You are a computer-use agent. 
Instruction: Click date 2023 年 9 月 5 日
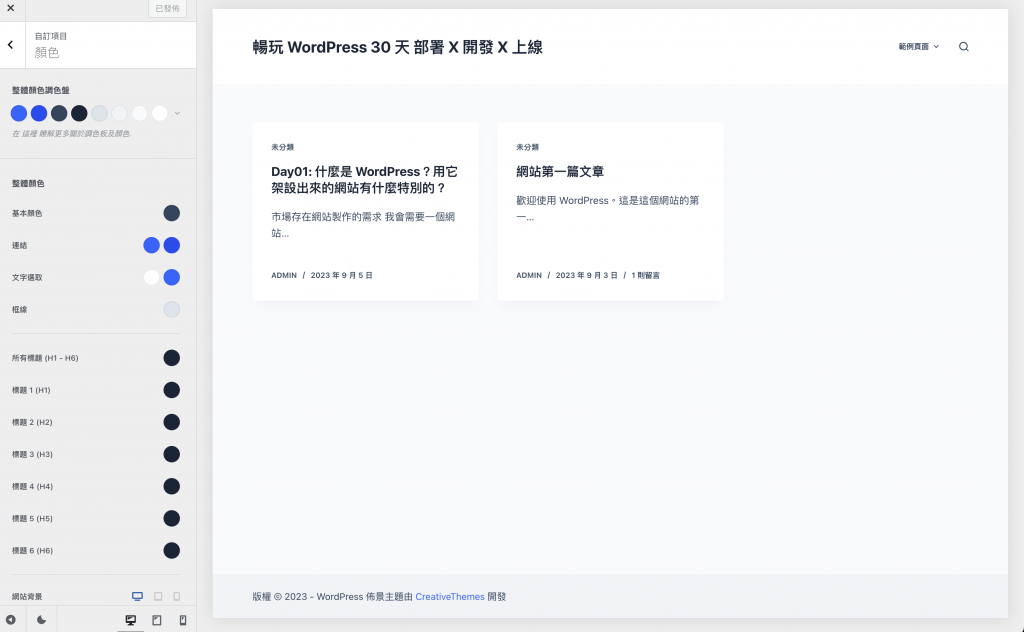click(342, 276)
